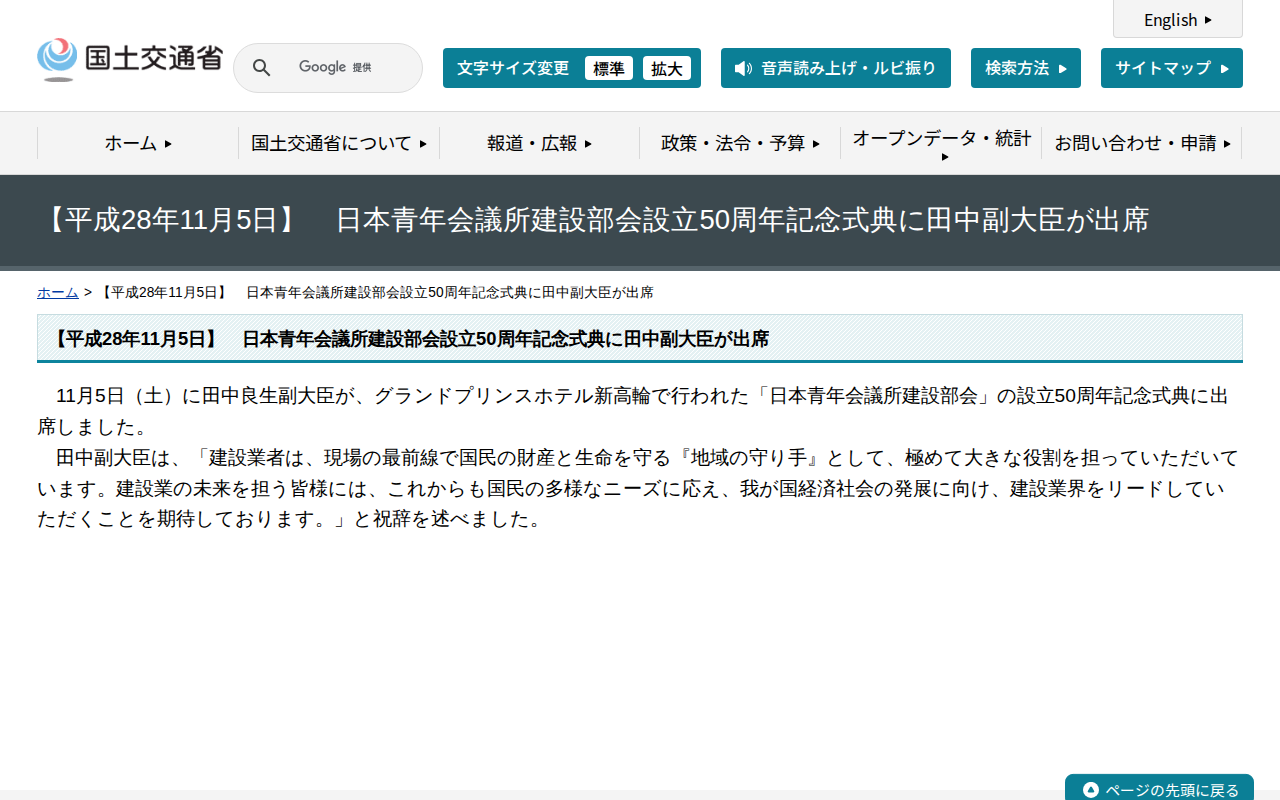Viewport: 1280px width, 800px height.
Task: Click the arrow icon next to サイトマップ
Action: coord(1226,68)
